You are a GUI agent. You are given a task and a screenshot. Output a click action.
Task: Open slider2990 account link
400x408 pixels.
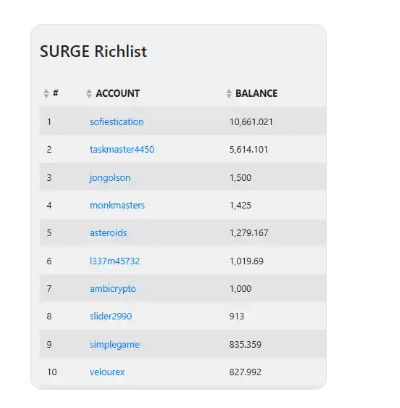tap(111, 316)
